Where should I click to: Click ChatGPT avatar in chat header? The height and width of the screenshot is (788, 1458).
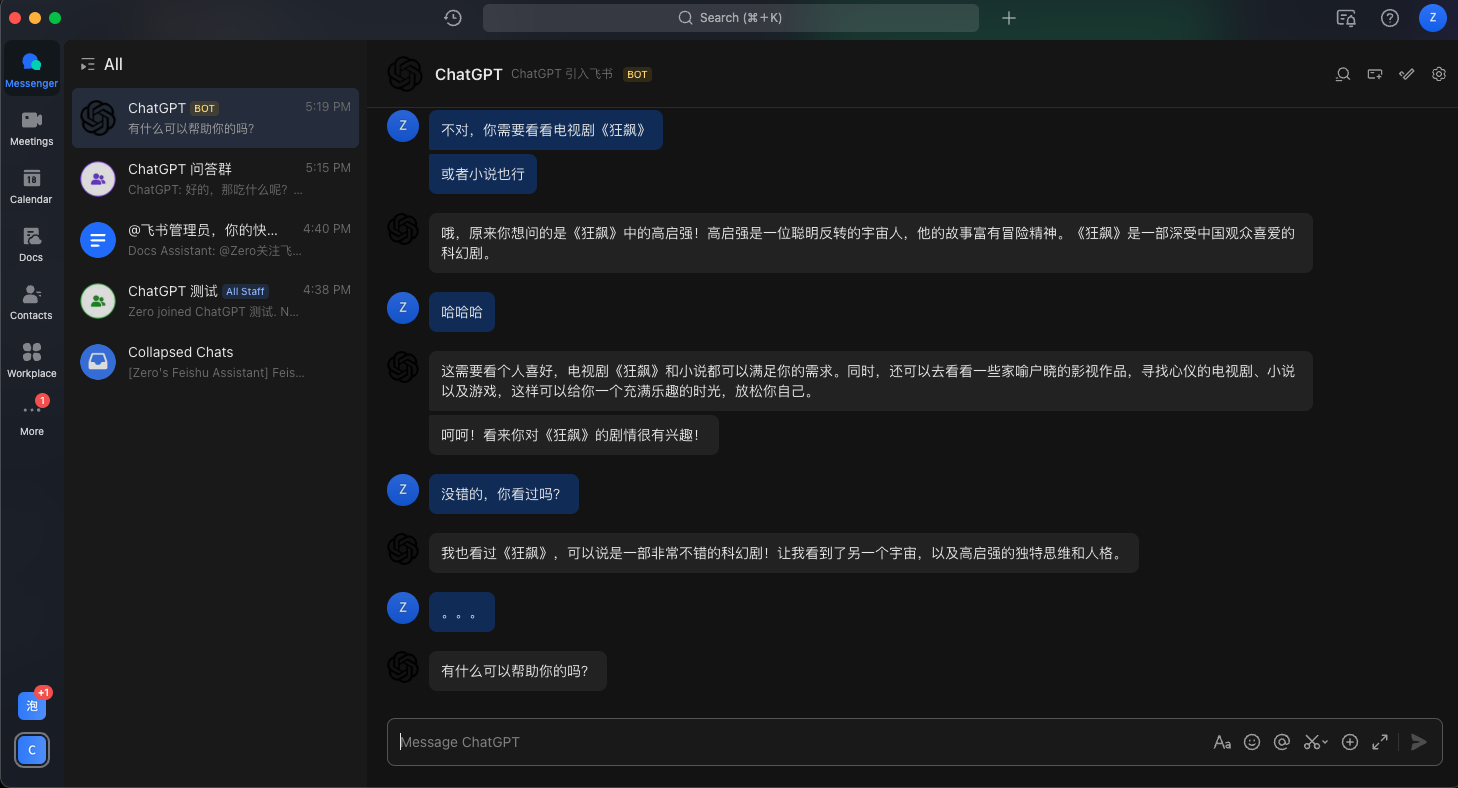point(405,74)
